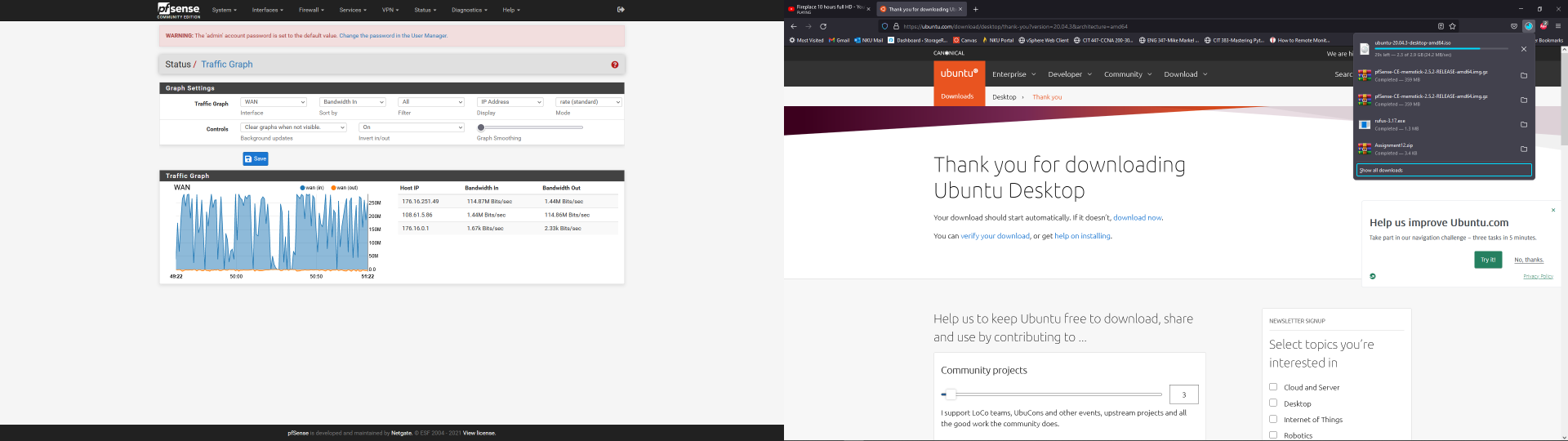1568x441 pixels.
Task: Expand the Community menu on Ubuntu site
Action: [1128, 74]
